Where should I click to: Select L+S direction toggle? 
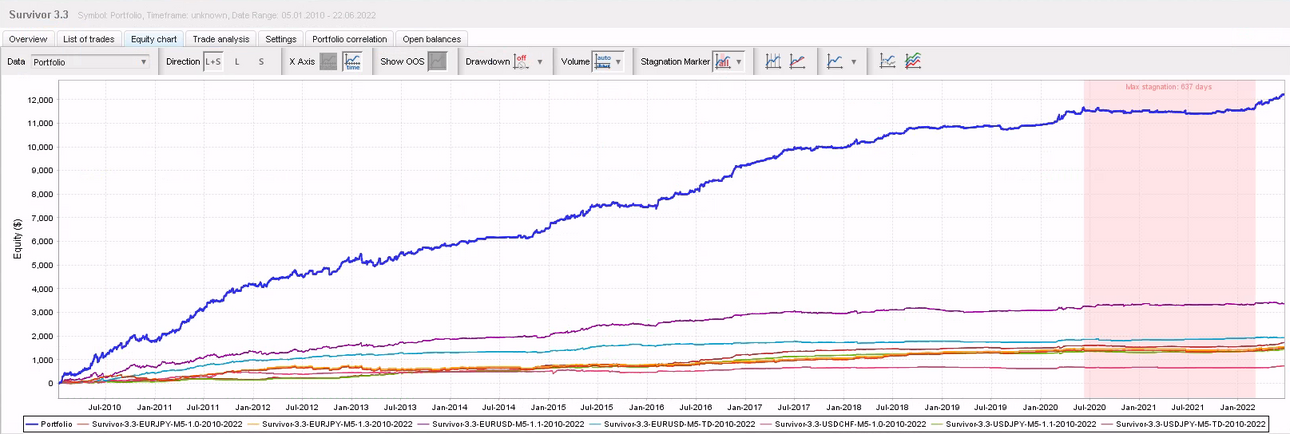coord(213,62)
